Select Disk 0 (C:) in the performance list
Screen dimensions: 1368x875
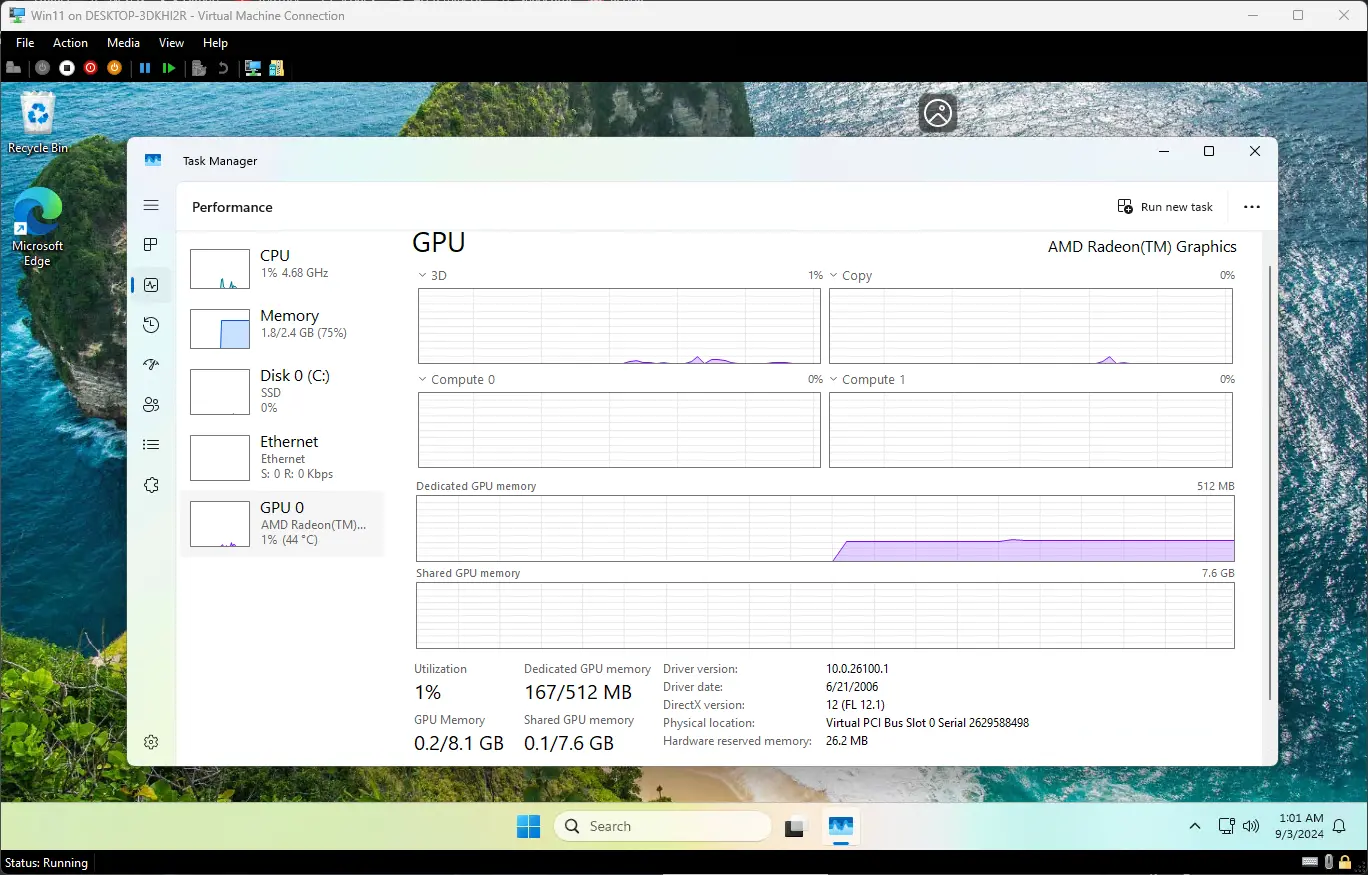pyautogui.click(x=282, y=391)
